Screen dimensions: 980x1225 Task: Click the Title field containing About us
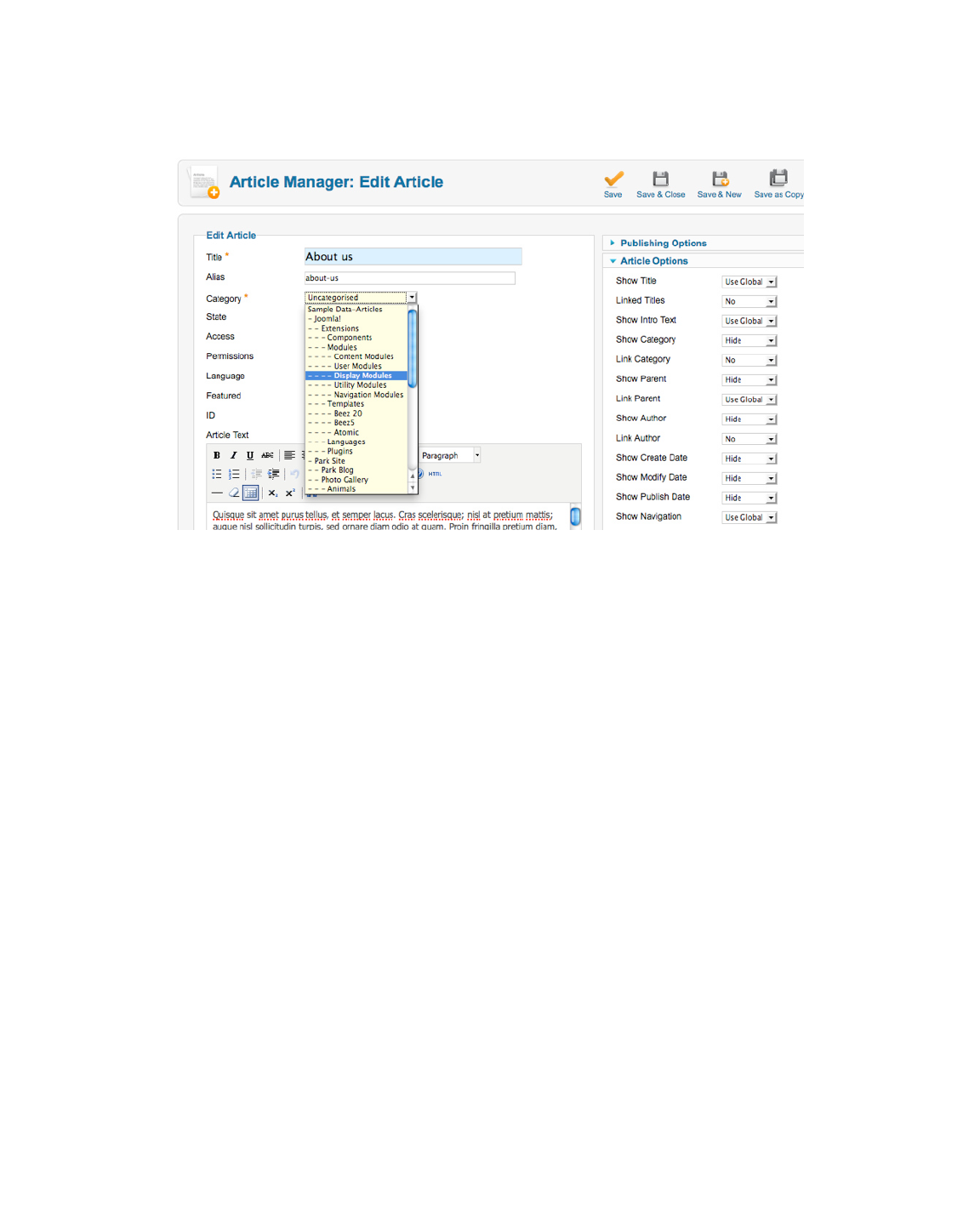(413, 257)
